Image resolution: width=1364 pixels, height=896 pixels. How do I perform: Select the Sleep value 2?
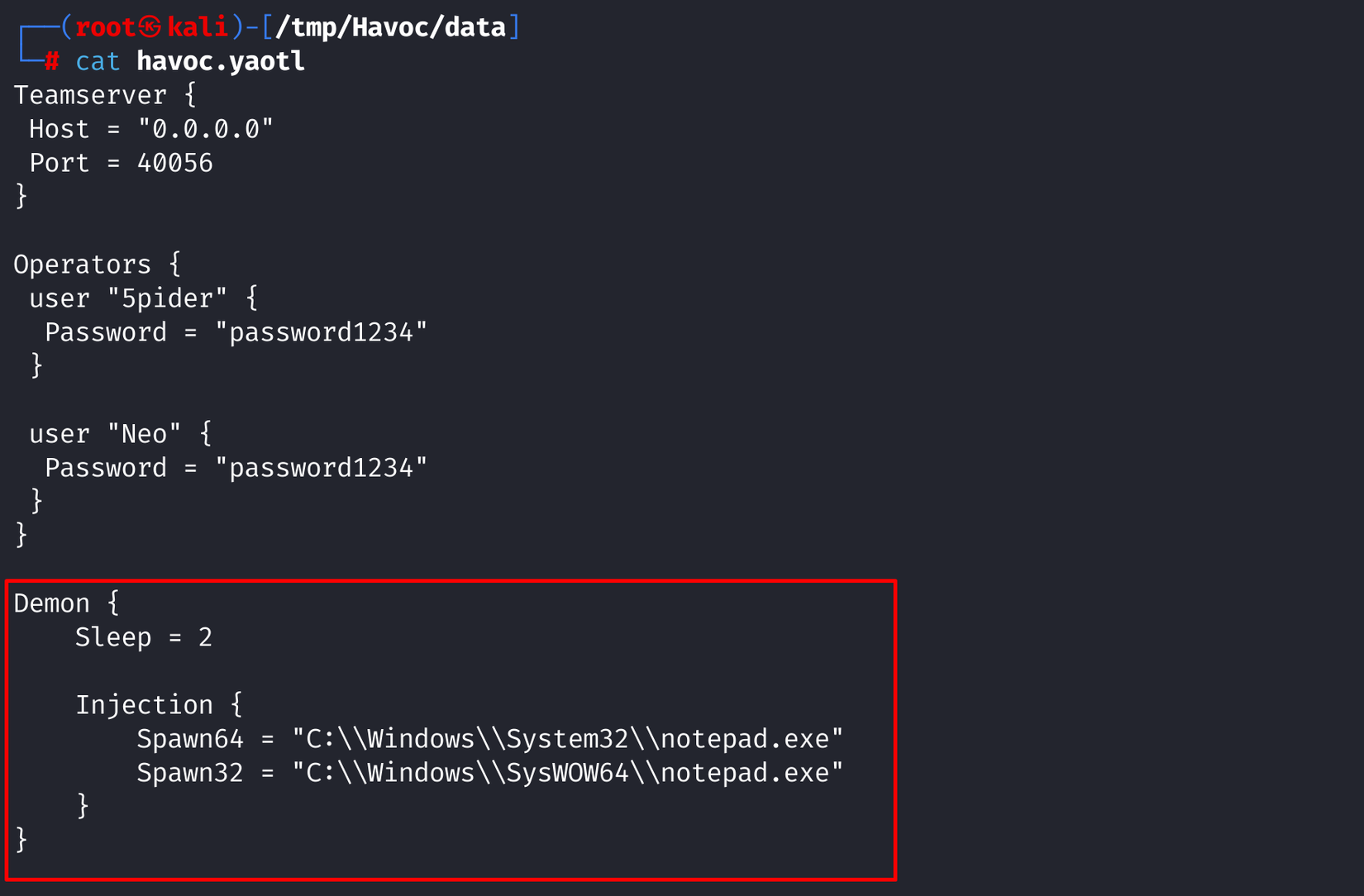[205, 637]
